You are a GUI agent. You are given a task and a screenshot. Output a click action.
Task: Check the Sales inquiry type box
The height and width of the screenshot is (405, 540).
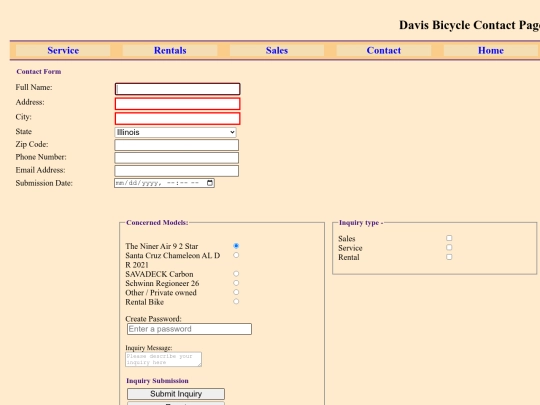point(449,238)
